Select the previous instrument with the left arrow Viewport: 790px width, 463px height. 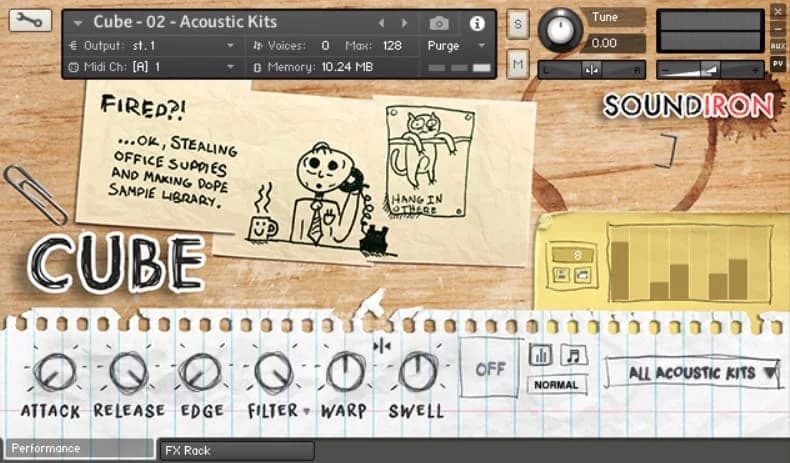(x=381, y=23)
